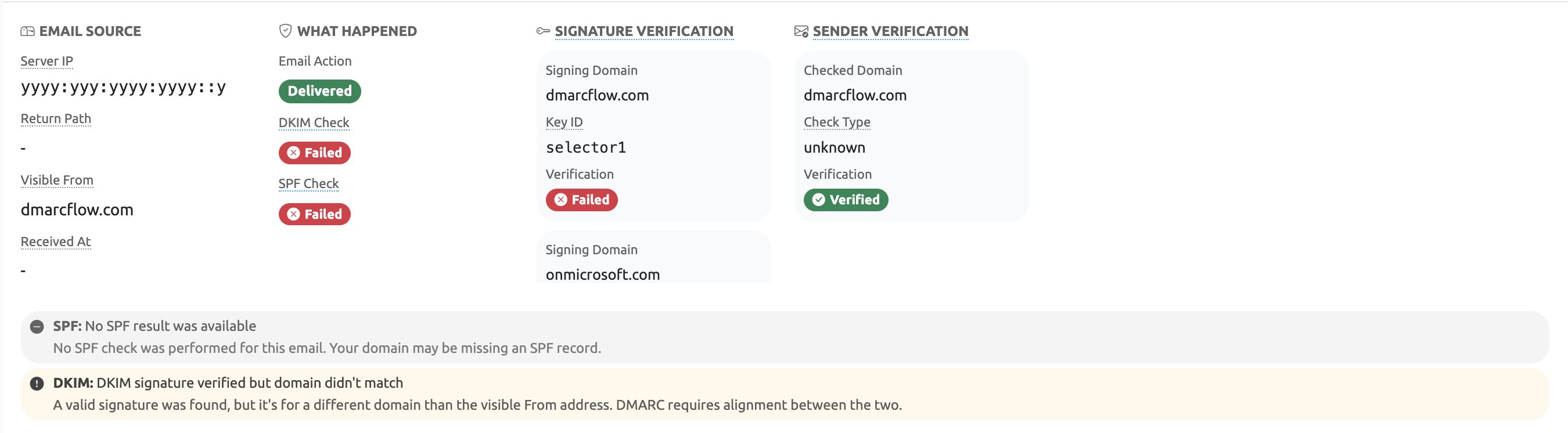Image resolution: width=1568 pixels, height=433 pixels.
Task: Select the onmicrosoft.com signing domain card
Action: click(654, 258)
